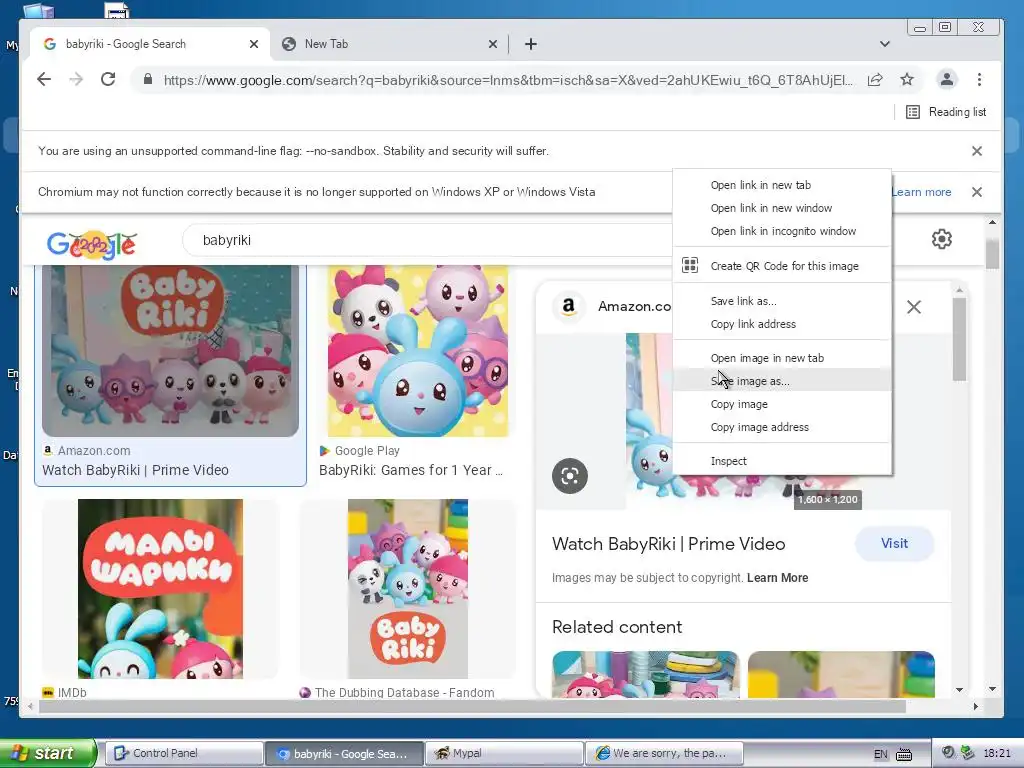
Task: Reload the page with the refresh icon
Action: click(x=108, y=80)
